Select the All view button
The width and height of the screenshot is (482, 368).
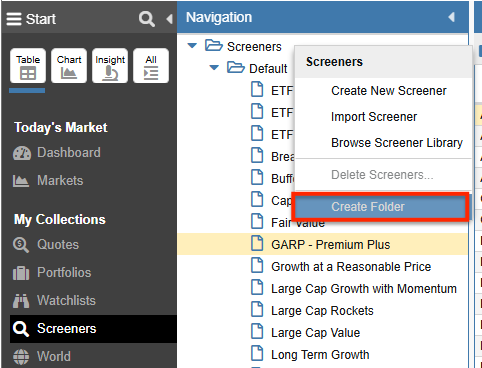tap(151, 66)
